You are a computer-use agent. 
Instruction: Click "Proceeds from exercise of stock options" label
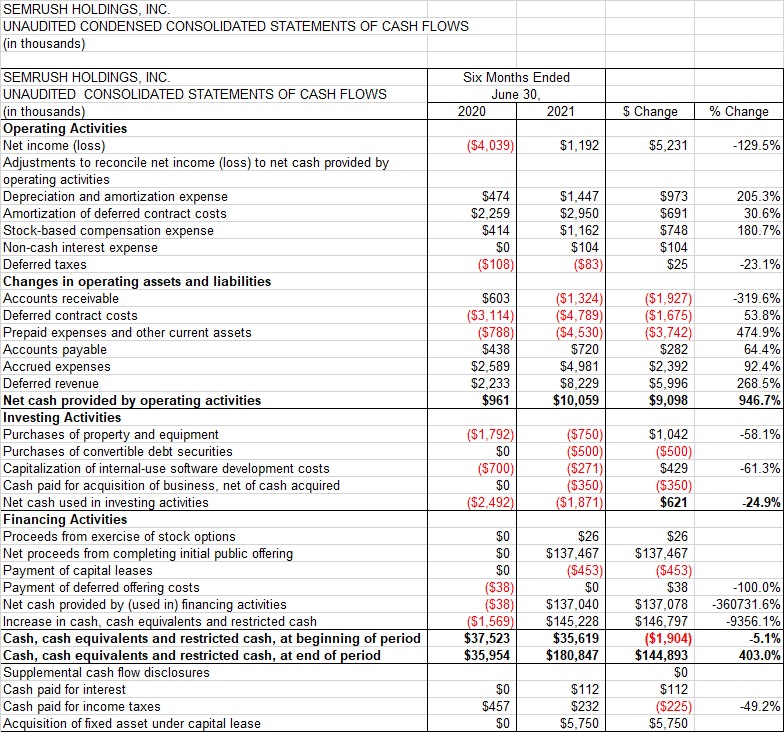119,536
